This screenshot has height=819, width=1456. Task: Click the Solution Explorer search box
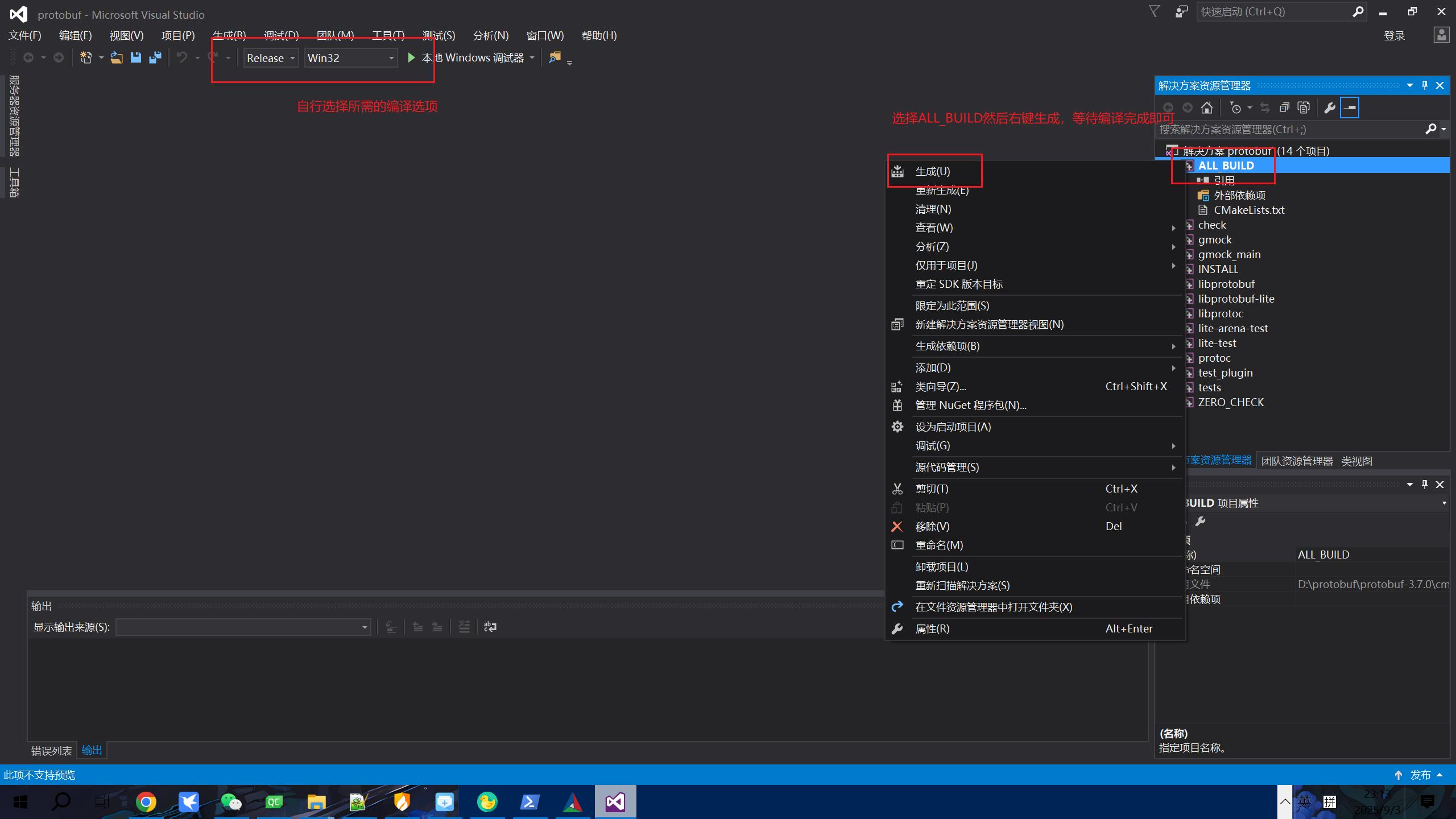(1290, 129)
